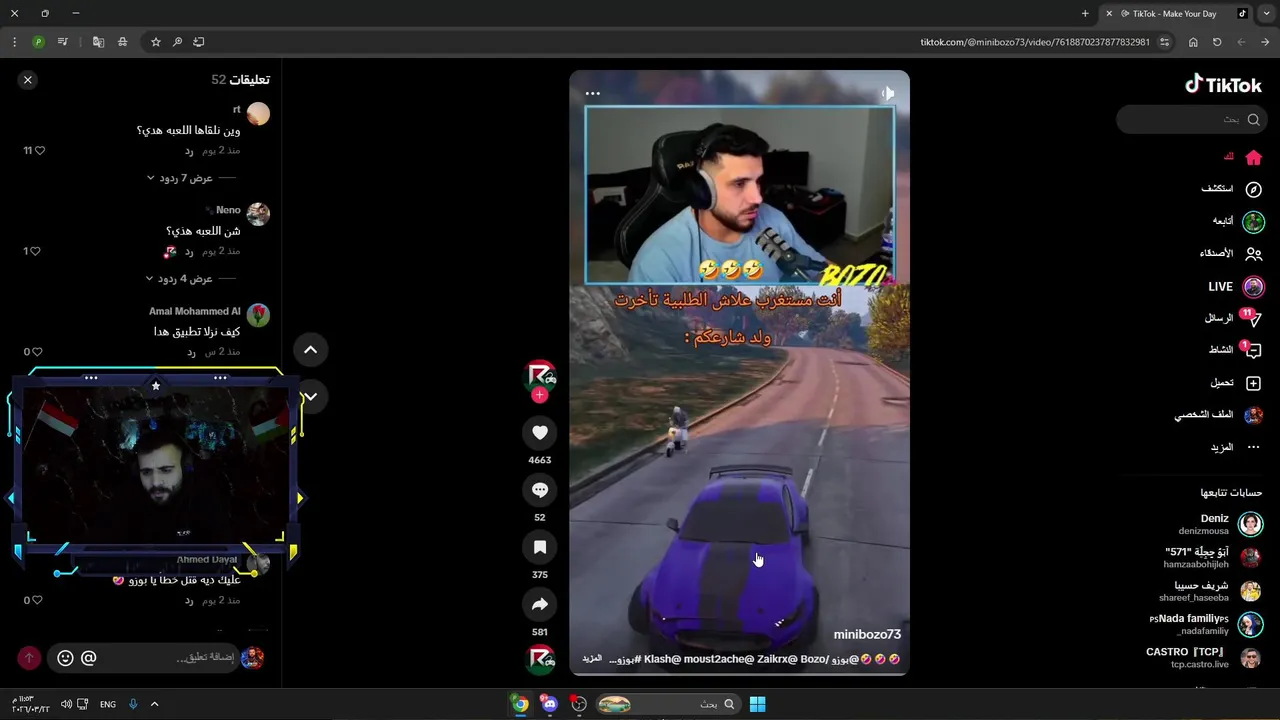
Task: Save video with the bookmark icon
Action: 540,547
